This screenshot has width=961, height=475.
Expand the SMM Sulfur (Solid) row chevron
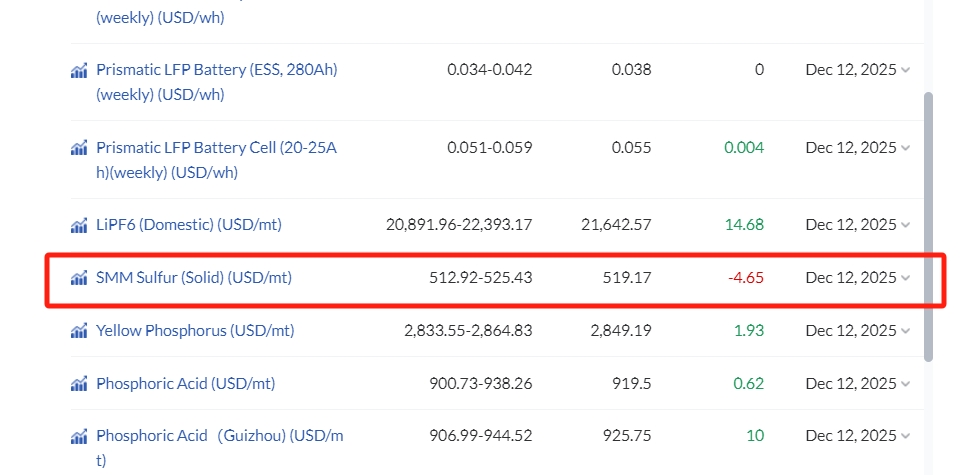point(905,278)
